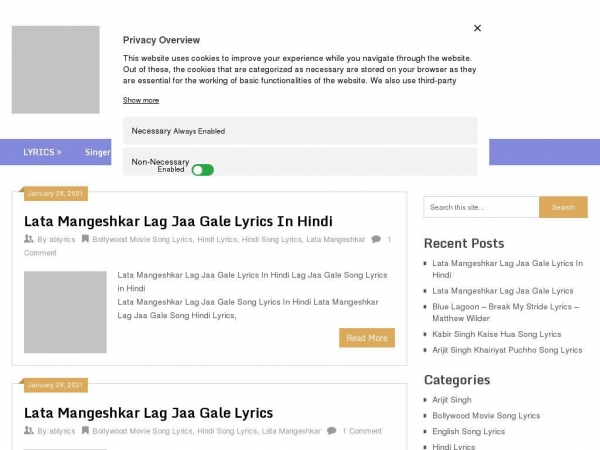Click the Privacy Overview heading
Image resolution: width=600 pixels, height=450 pixels.
tap(161, 40)
